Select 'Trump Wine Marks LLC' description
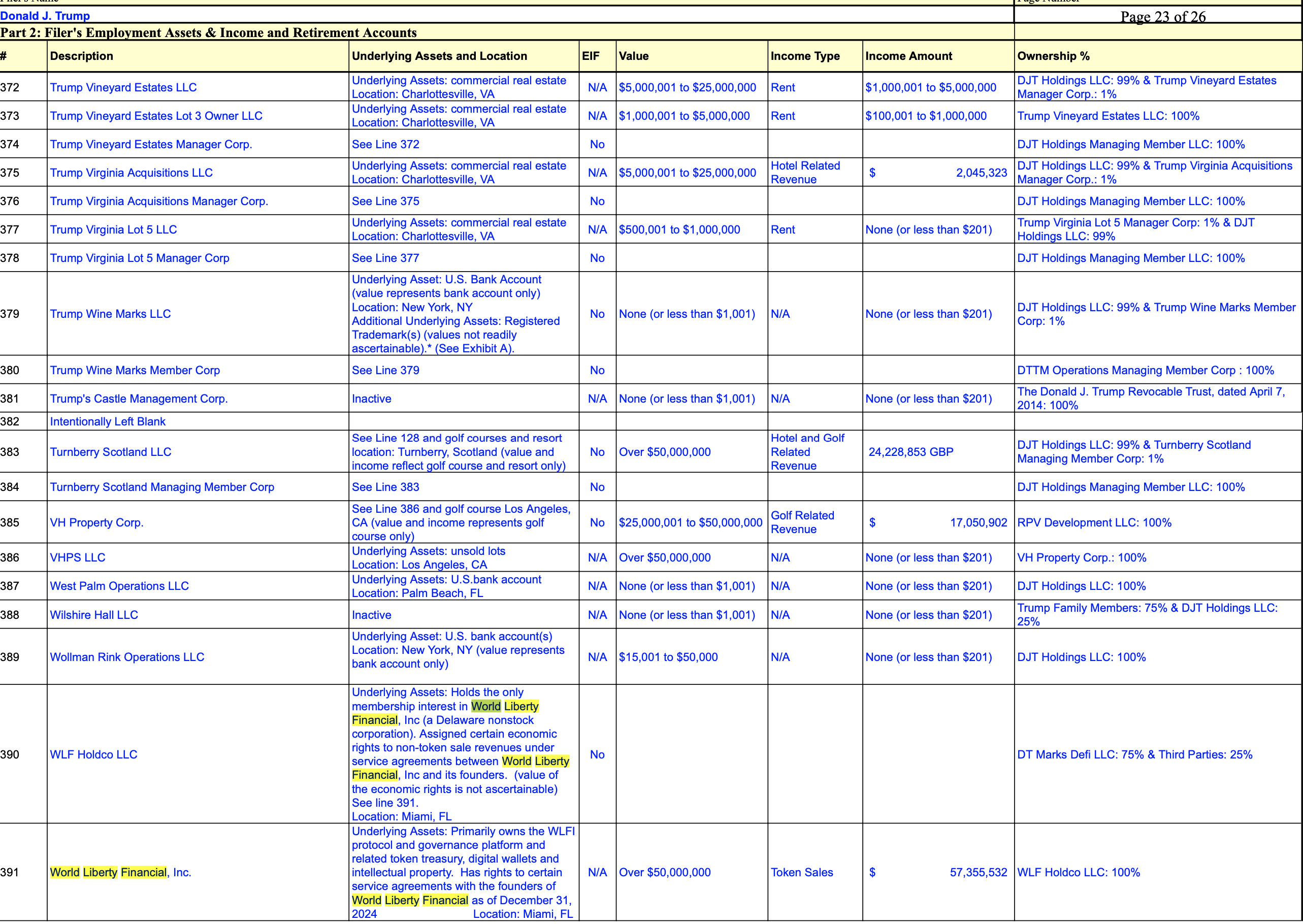The width and height of the screenshot is (1303, 924). click(110, 314)
